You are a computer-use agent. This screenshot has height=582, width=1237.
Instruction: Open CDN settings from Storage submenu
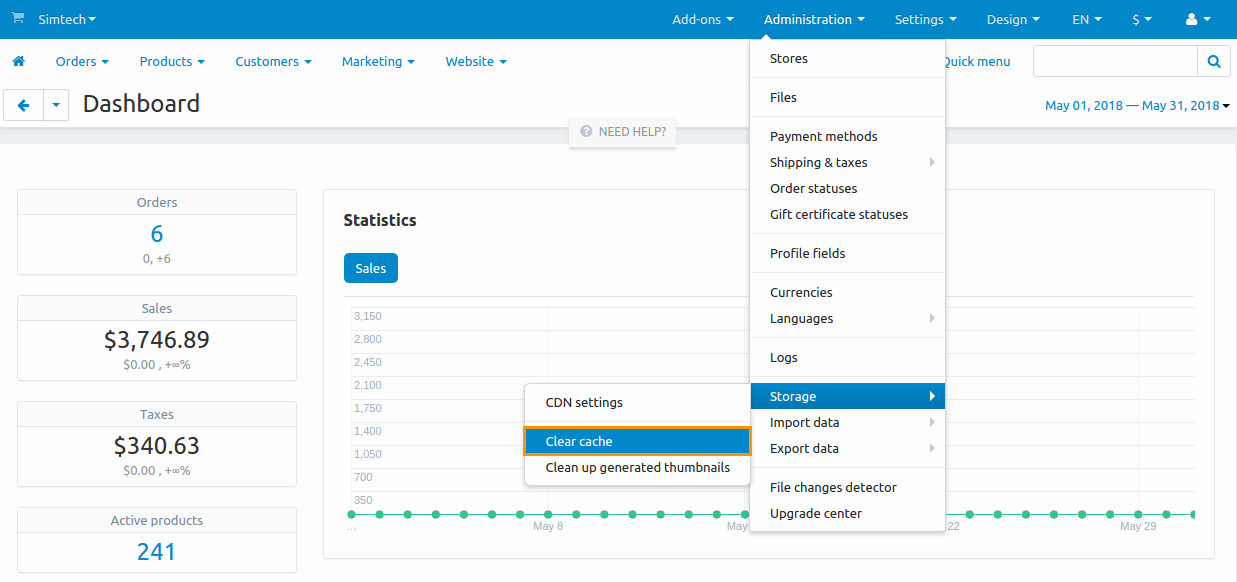point(584,402)
